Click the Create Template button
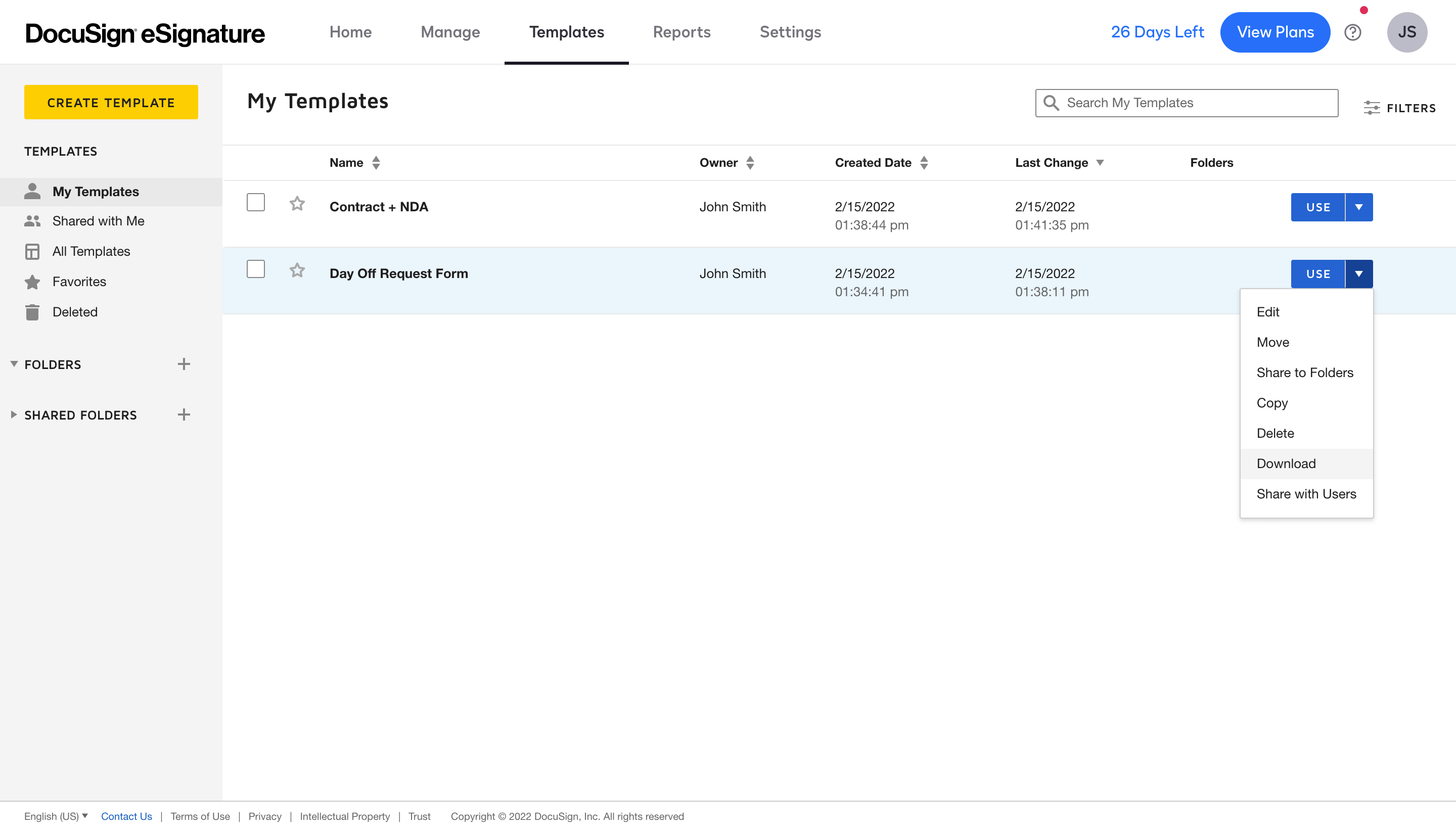This screenshot has height=830, width=1456. click(x=111, y=103)
